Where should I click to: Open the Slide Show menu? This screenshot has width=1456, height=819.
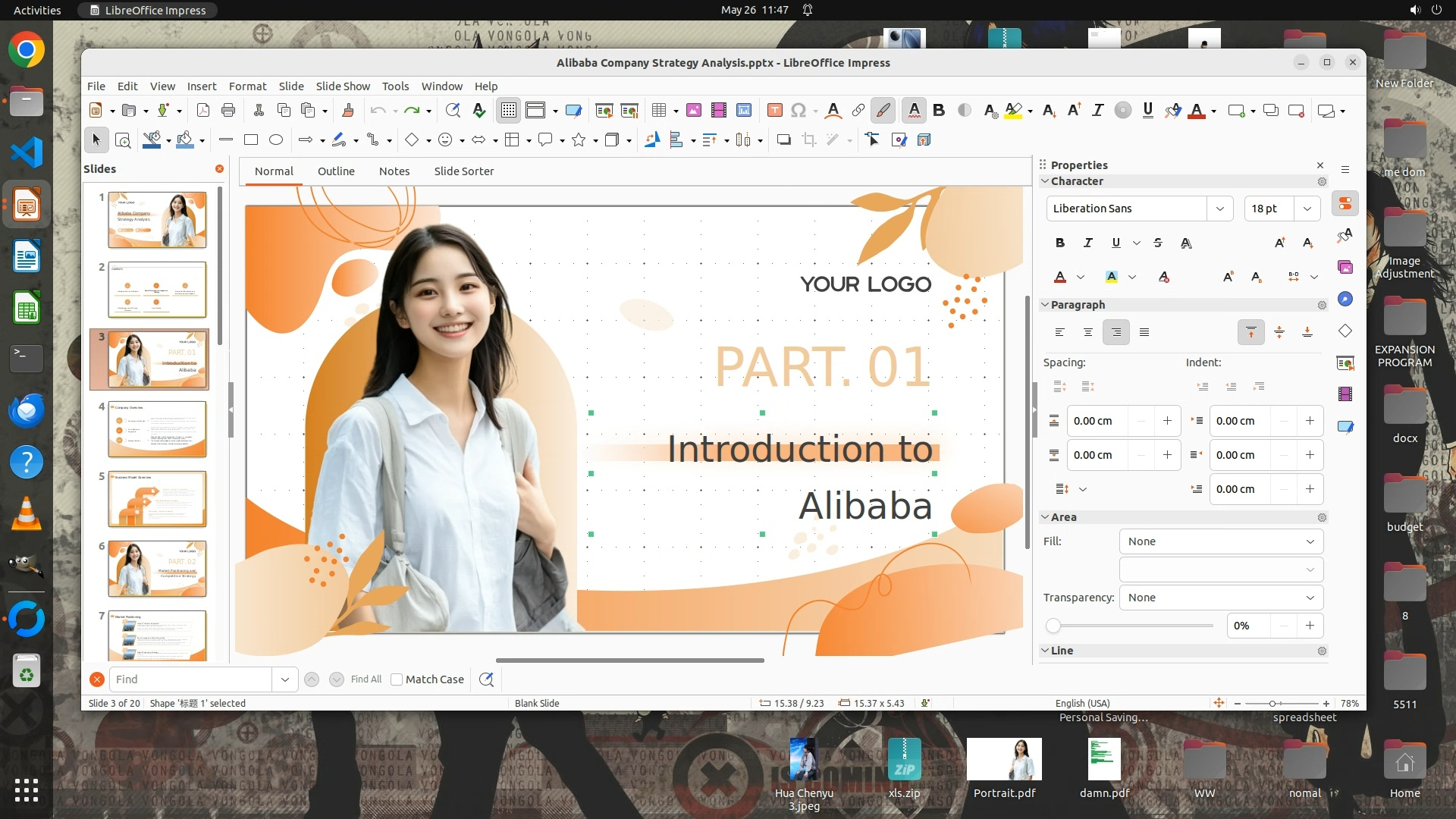(343, 86)
